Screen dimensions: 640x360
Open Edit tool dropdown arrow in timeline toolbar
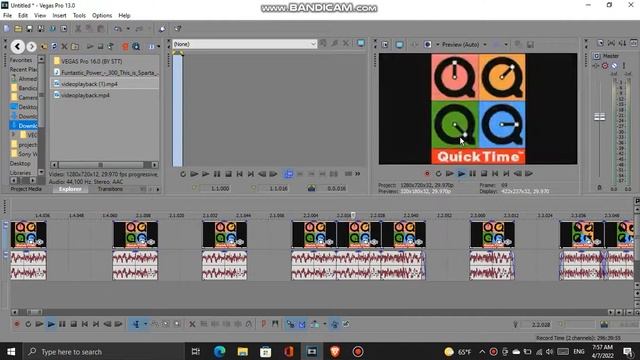pyautogui.click(x=145, y=324)
